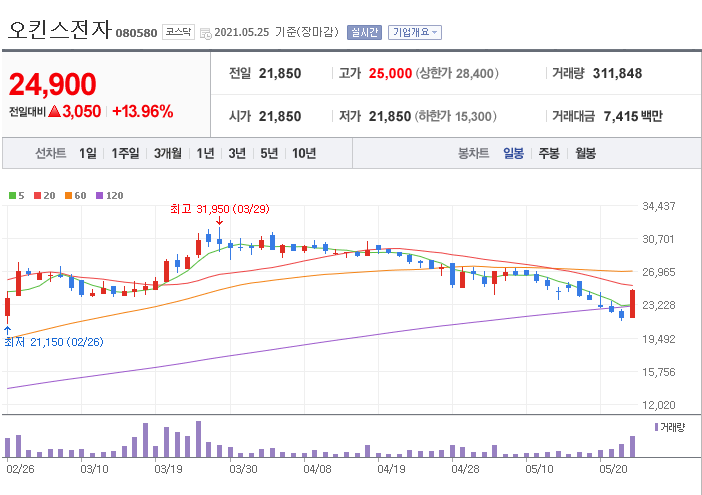Click the 23,228 price axis label
The height and width of the screenshot is (495, 702).
[659, 305]
